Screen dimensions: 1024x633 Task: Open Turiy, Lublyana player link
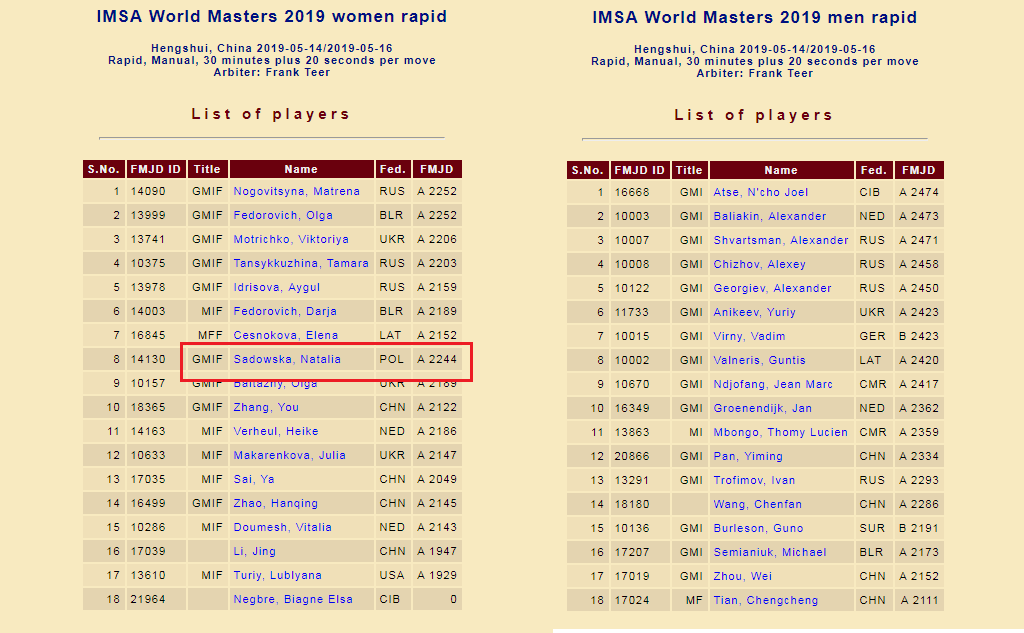coord(278,576)
